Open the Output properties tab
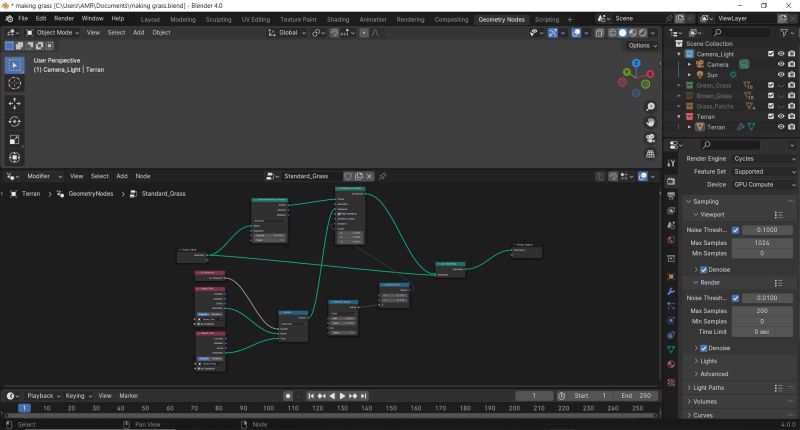 pyautogui.click(x=671, y=196)
